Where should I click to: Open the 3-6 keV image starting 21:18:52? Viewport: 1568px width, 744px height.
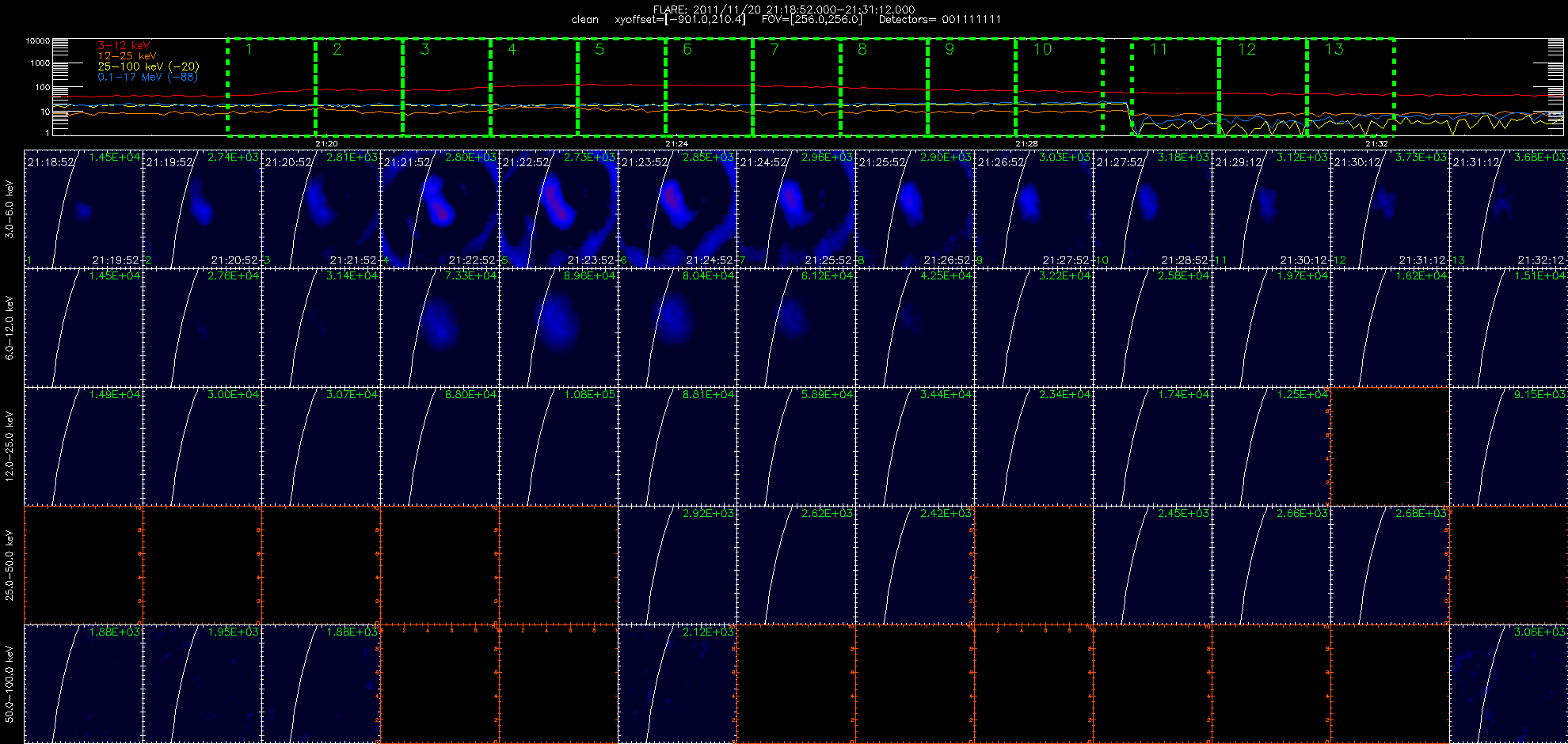click(84, 209)
